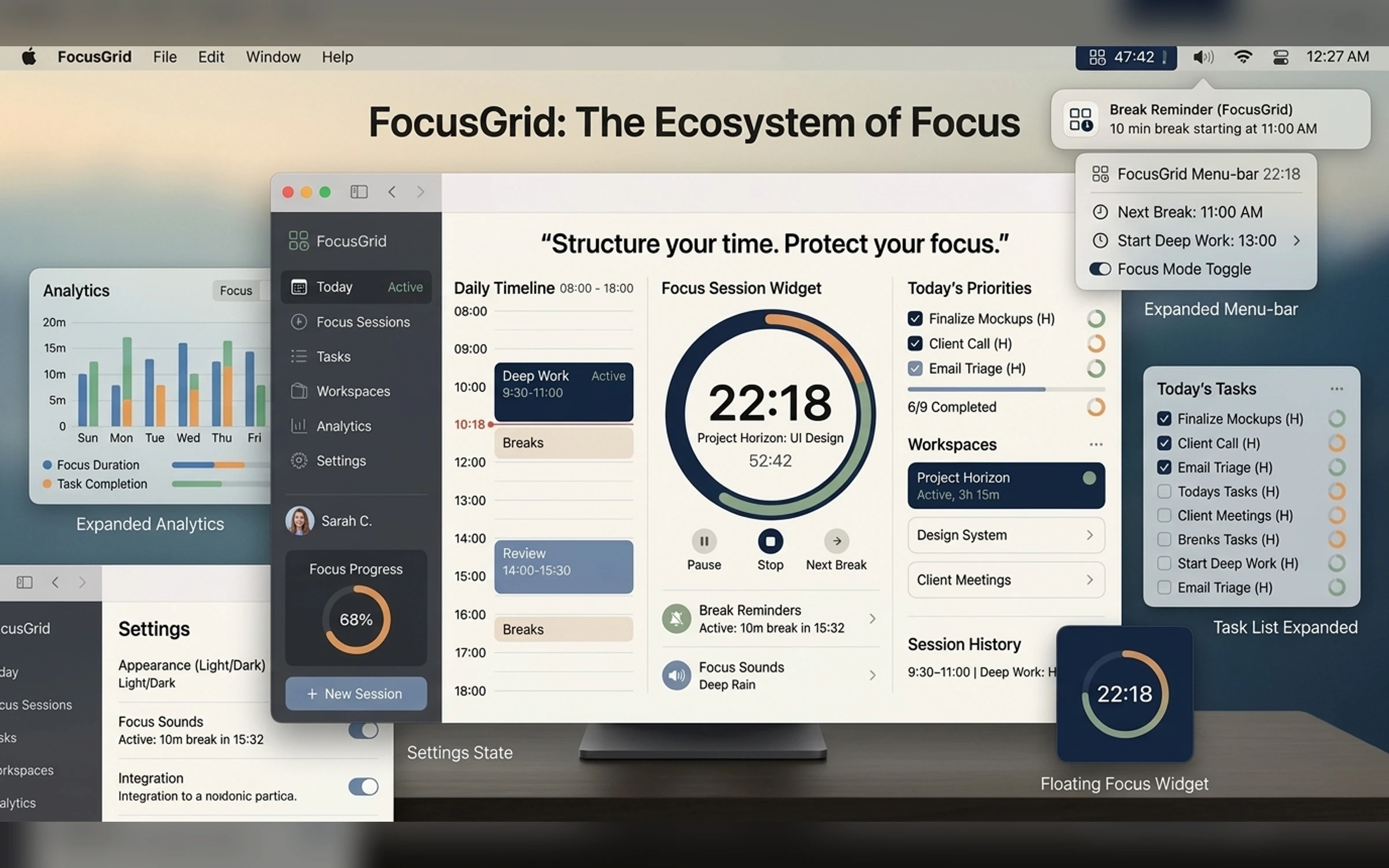Uncheck Finalize Mockups in Today's Priorities
The height and width of the screenshot is (868, 1389).
coord(915,318)
